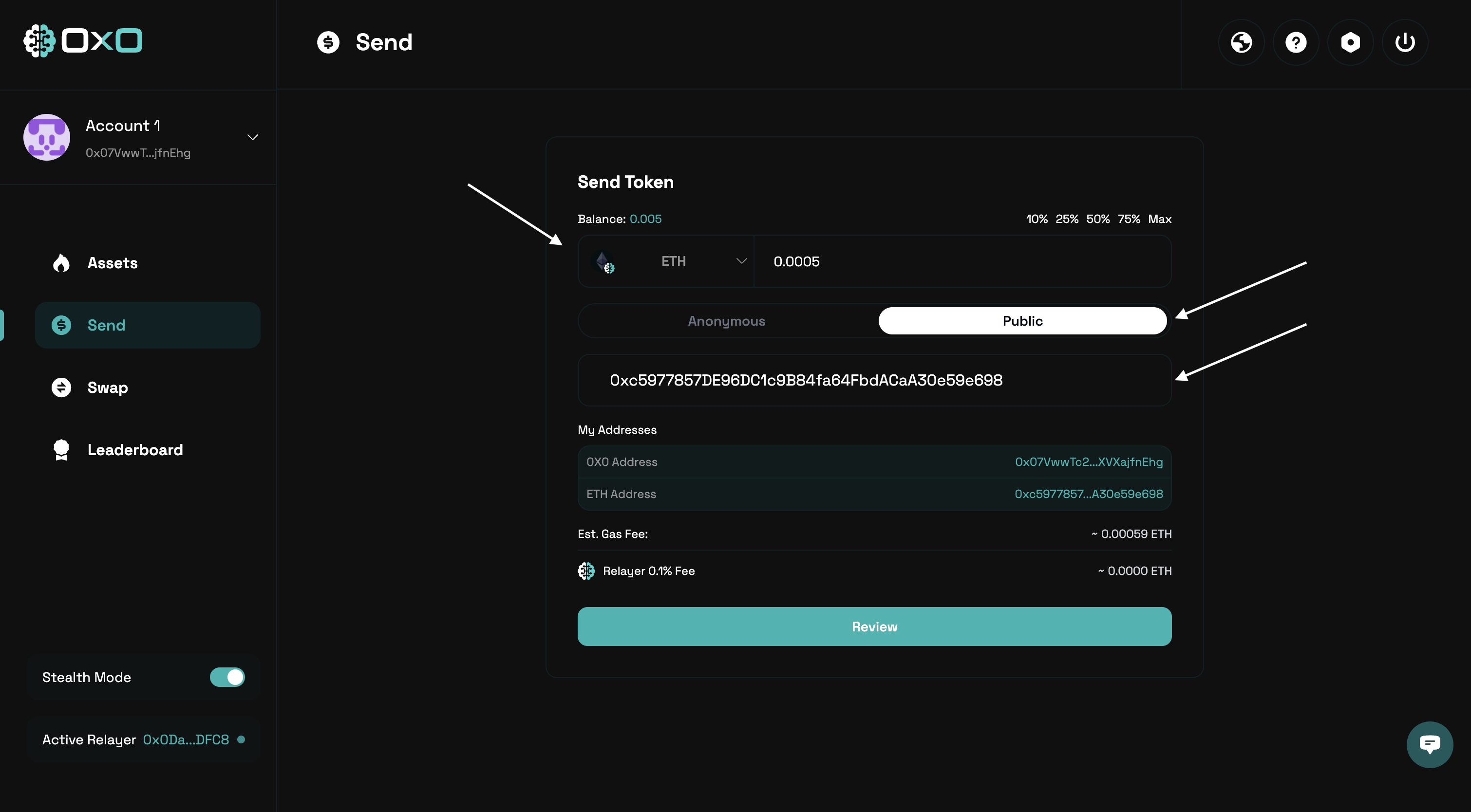Open the ETH token dropdown
This screenshot has width=1471, height=812.
674,261
